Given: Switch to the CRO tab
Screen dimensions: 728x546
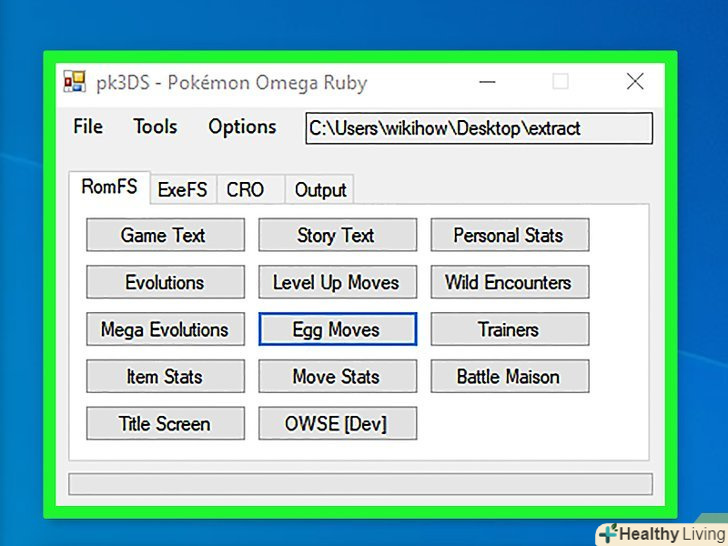Looking at the screenshot, I should pos(250,189).
